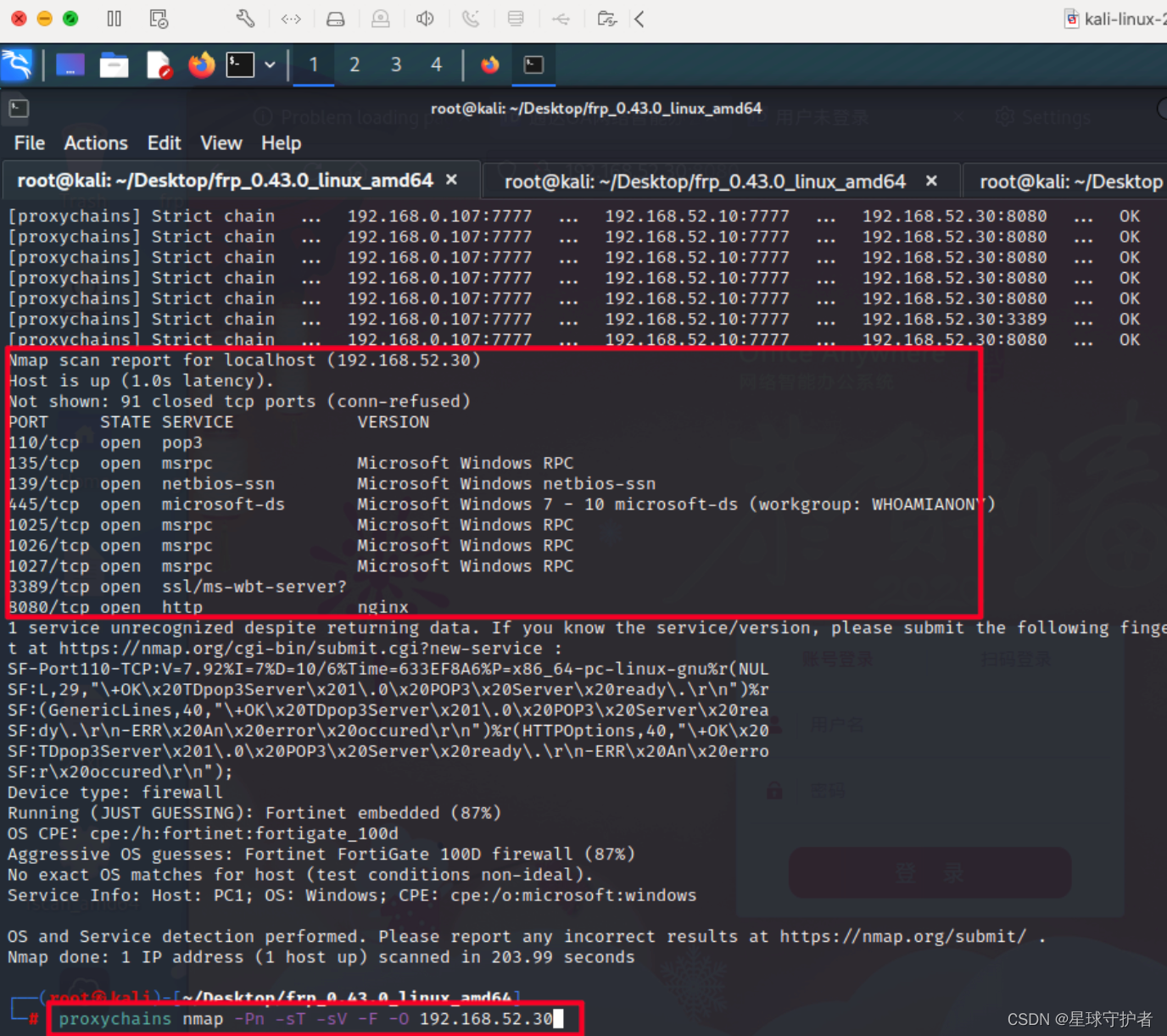Image resolution: width=1167 pixels, height=1036 pixels.
Task: Click the USB device icon
Action: [x=561, y=19]
